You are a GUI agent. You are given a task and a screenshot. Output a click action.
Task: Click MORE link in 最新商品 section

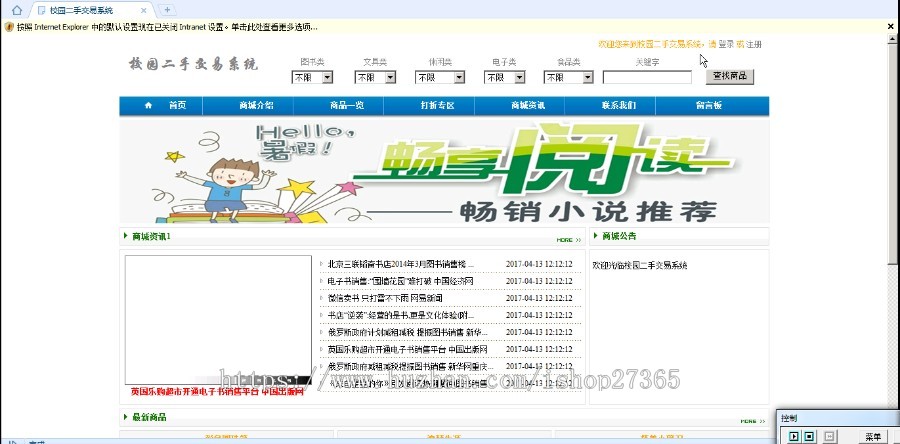tap(752, 421)
